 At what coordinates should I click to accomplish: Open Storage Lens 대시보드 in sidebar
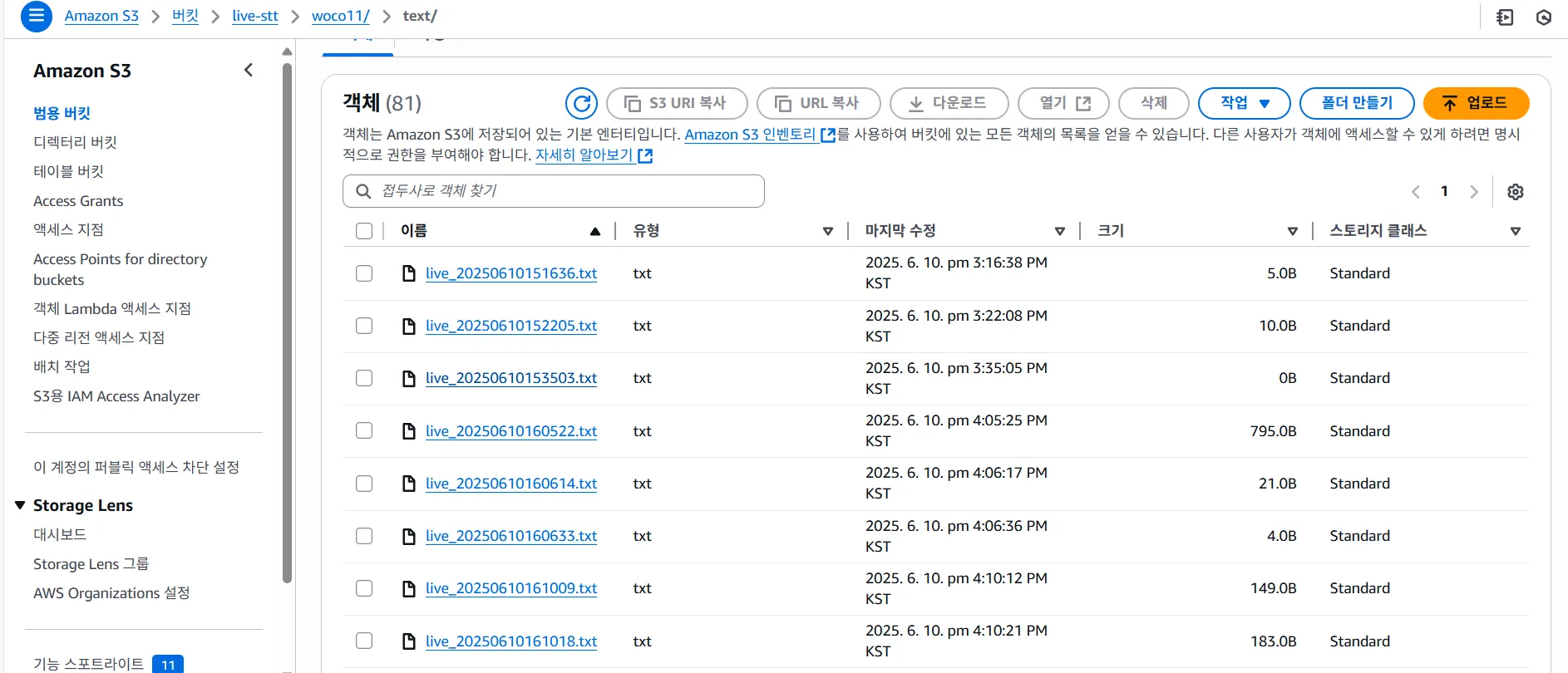pos(60,534)
